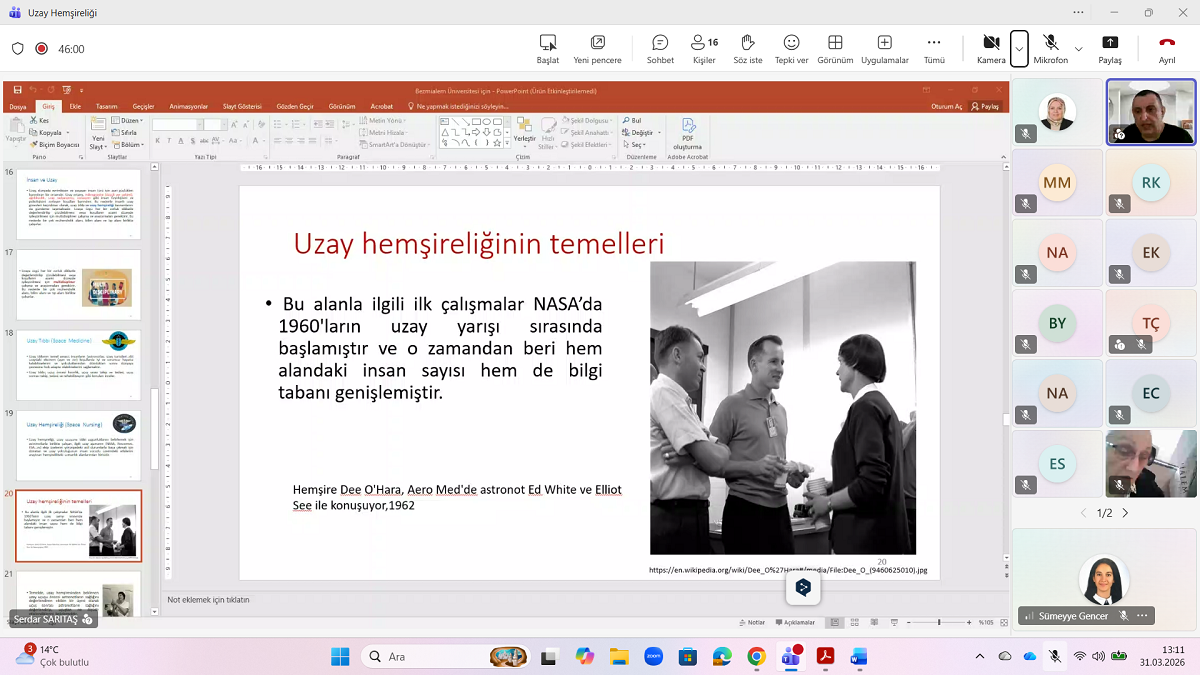Toggle system tray microphone mute icon

(x=1055, y=656)
